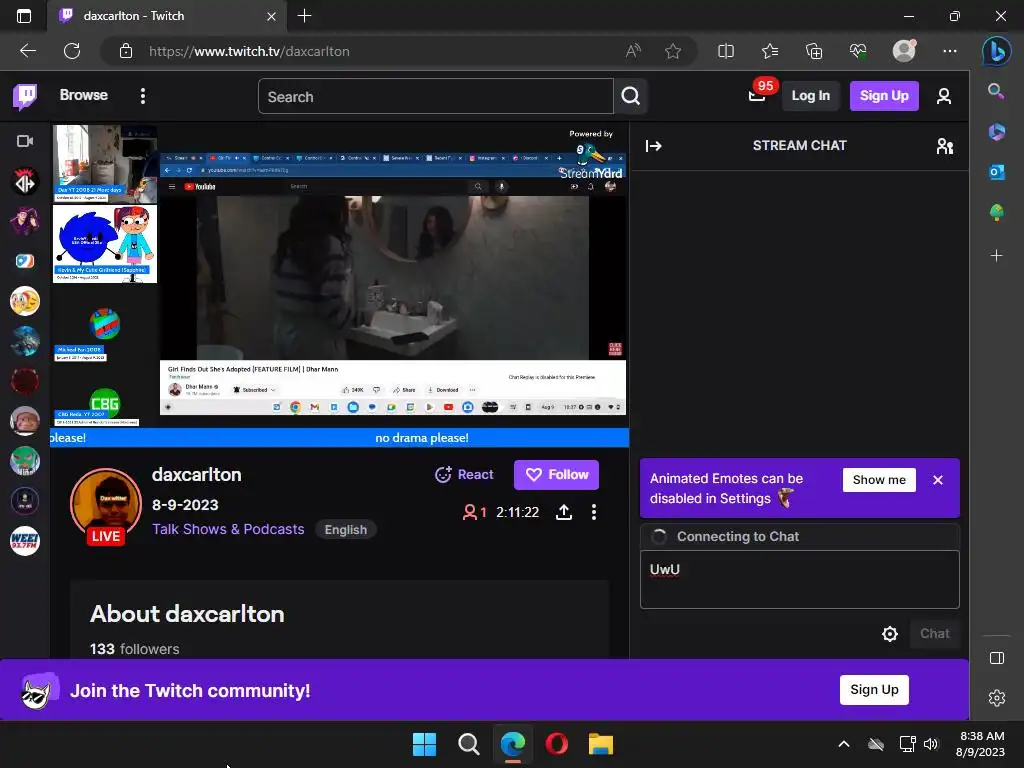The height and width of the screenshot is (768, 1024).
Task: Click the followed channels camera icon in sidebar
Action: tap(25, 141)
